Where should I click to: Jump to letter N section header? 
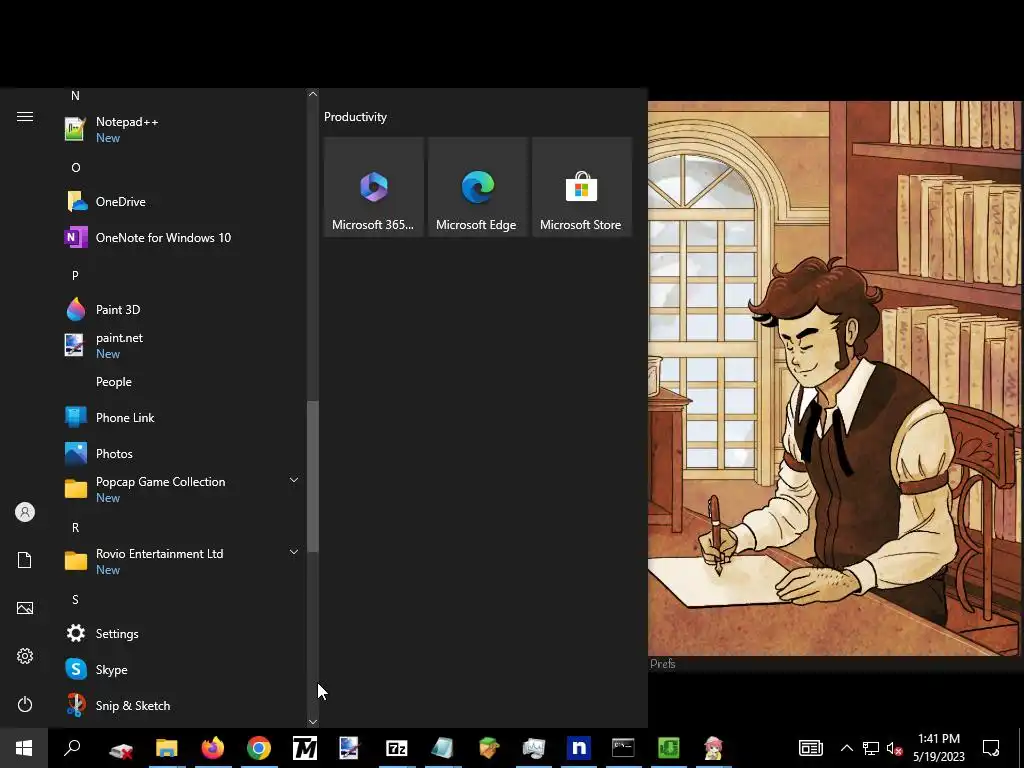[75, 96]
